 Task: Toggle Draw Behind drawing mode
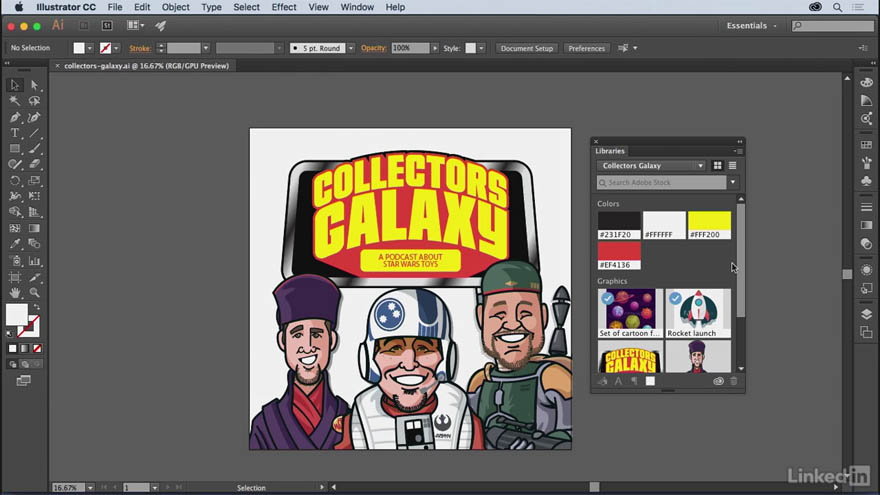point(25,364)
